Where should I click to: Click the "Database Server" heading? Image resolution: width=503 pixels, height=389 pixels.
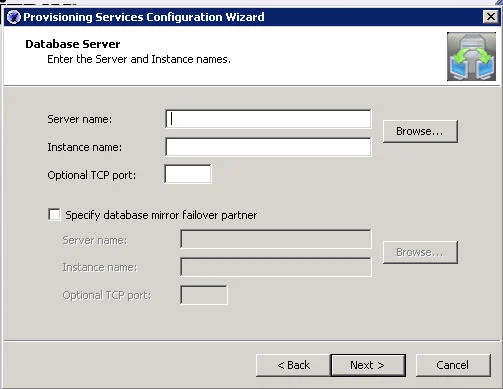click(x=73, y=44)
